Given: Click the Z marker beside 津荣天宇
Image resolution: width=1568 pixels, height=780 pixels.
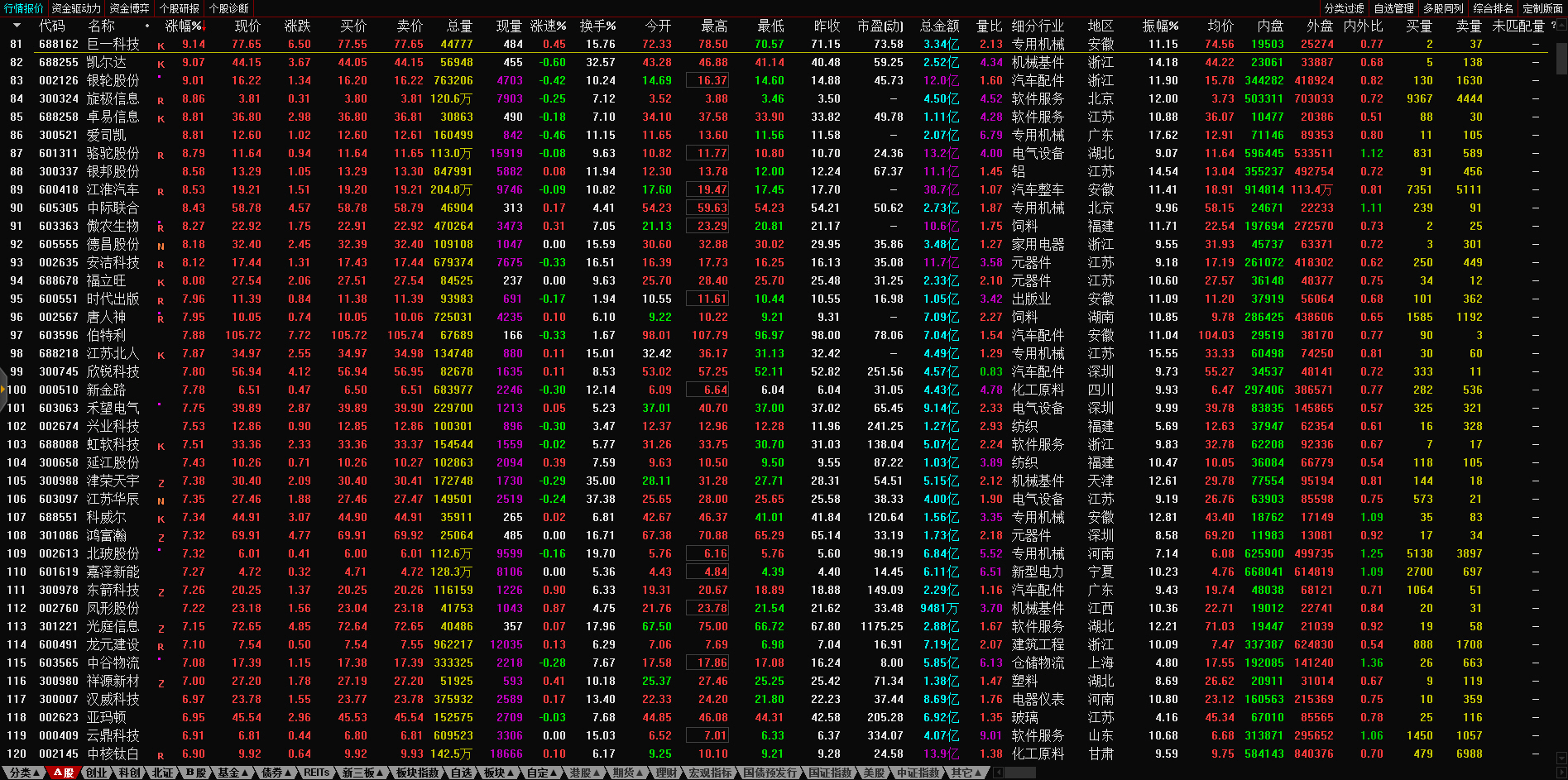Looking at the screenshot, I should pyautogui.click(x=161, y=483).
